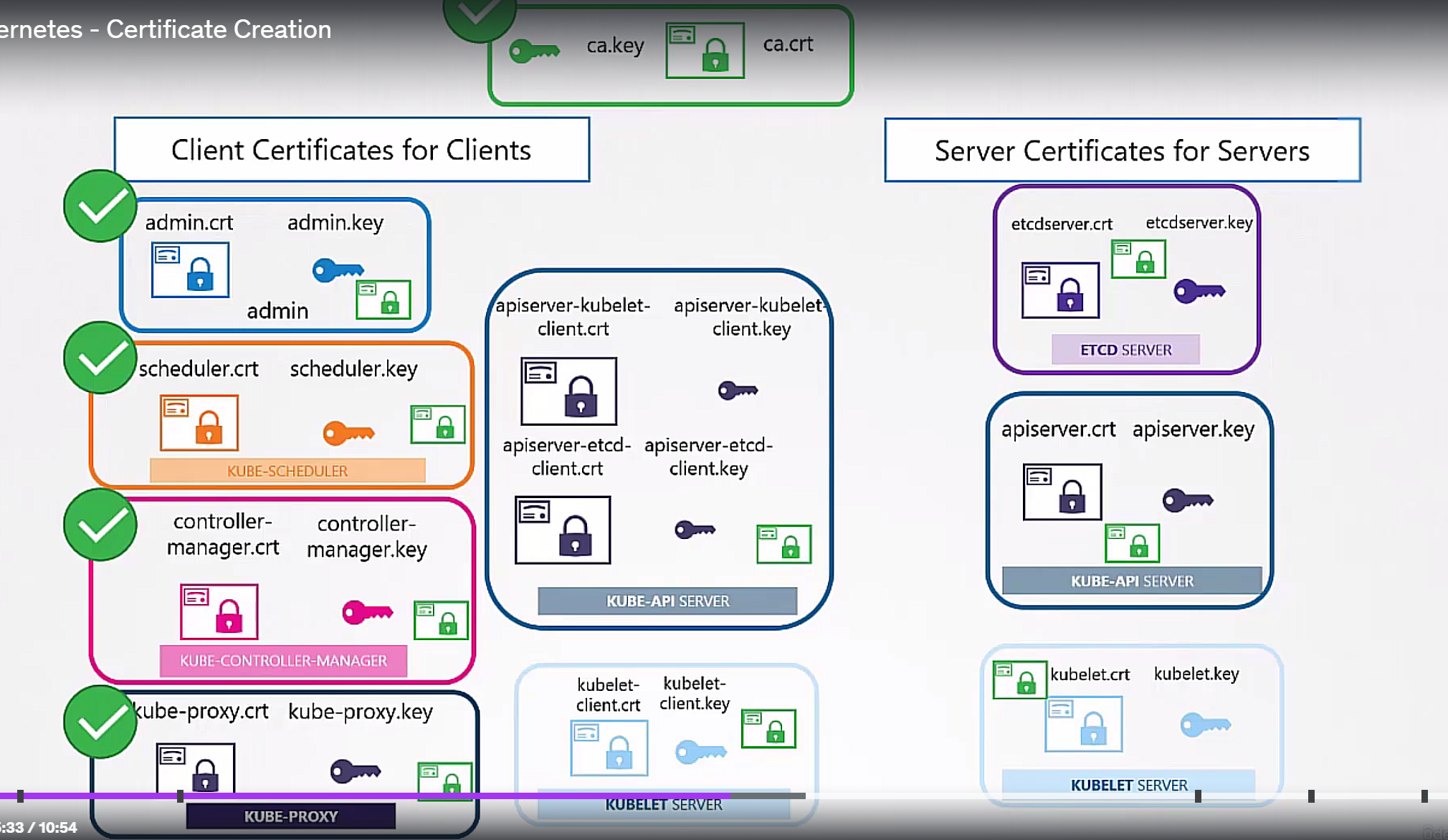1448x840 pixels.
Task: Click the green certificate icon in the controller-manager box
Action: (441, 621)
